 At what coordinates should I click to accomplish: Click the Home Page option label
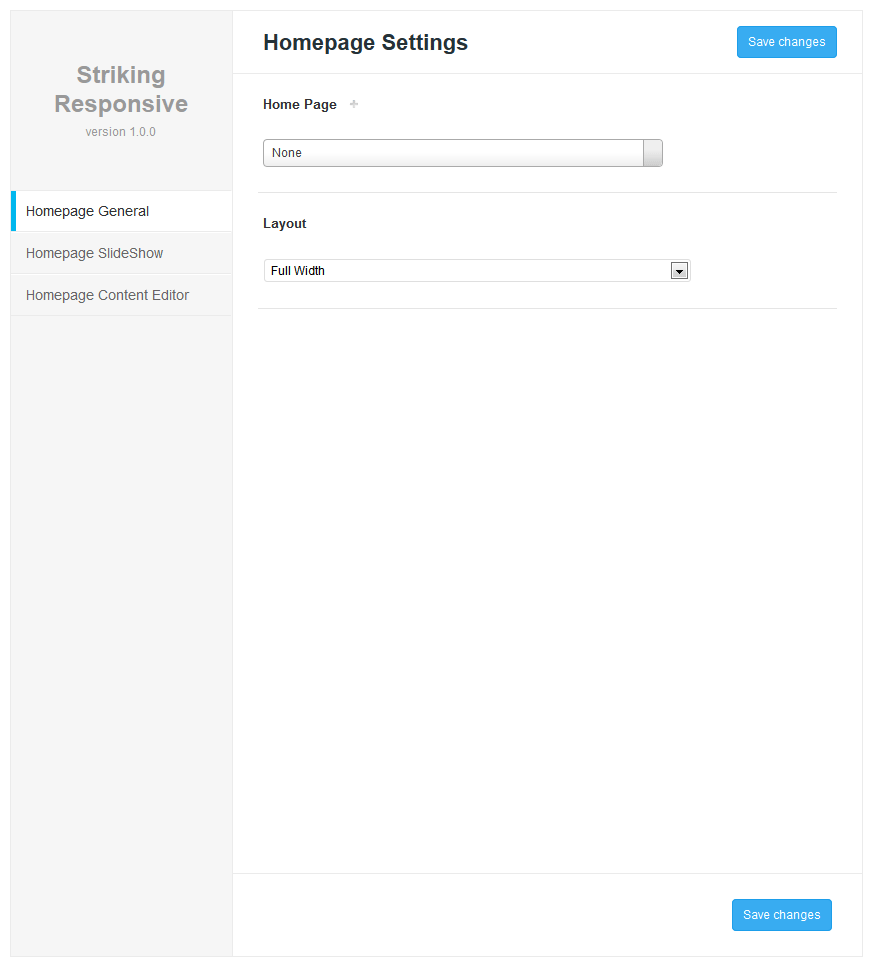tap(300, 104)
